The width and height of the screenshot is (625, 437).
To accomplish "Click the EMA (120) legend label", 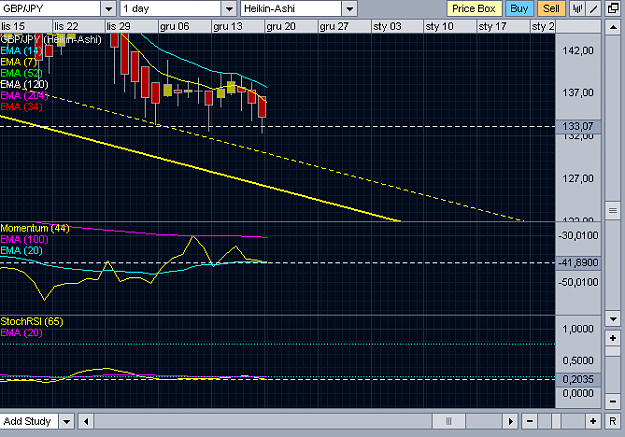I will click(24, 85).
